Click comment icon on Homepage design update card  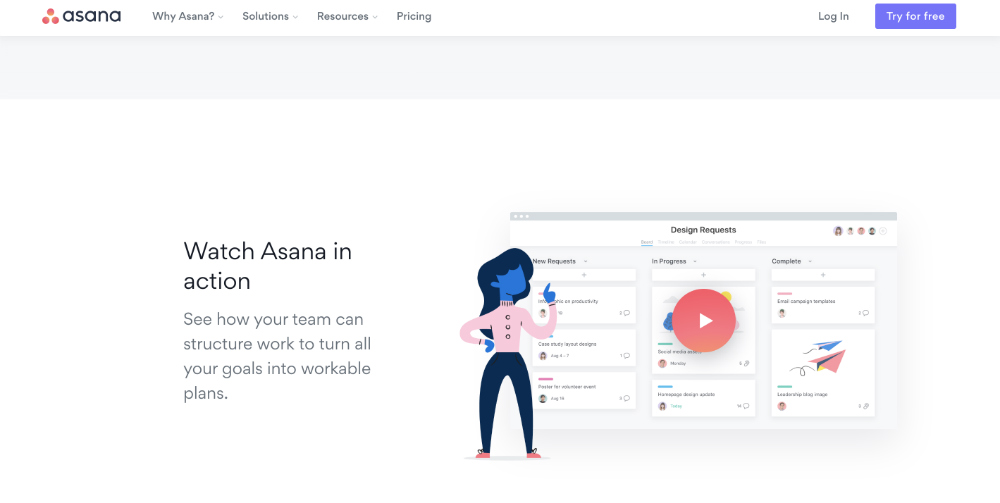(x=746, y=405)
